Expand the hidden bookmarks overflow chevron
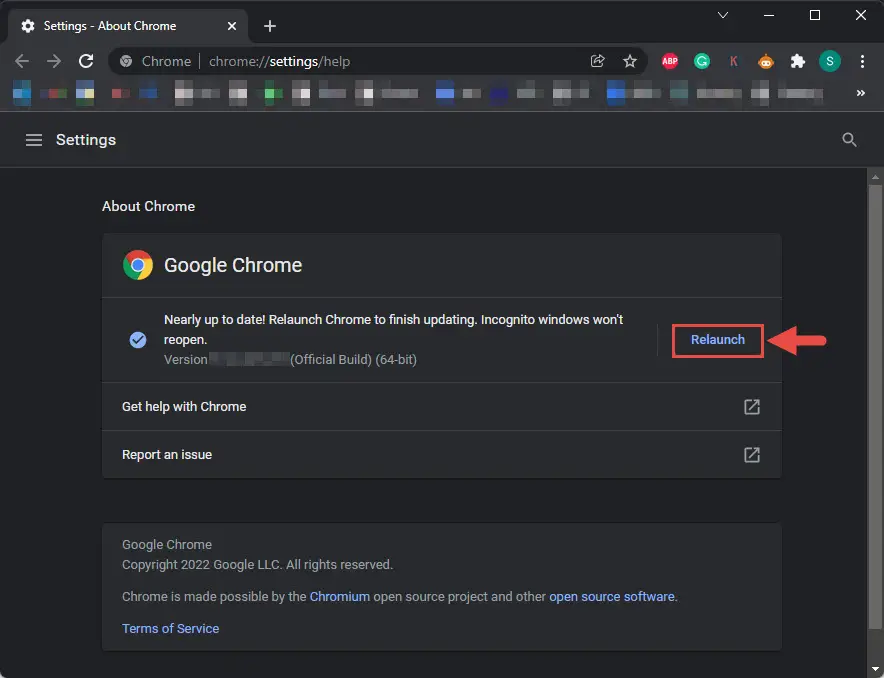The height and width of the screenshot is (678, 884). coord(860,93)
